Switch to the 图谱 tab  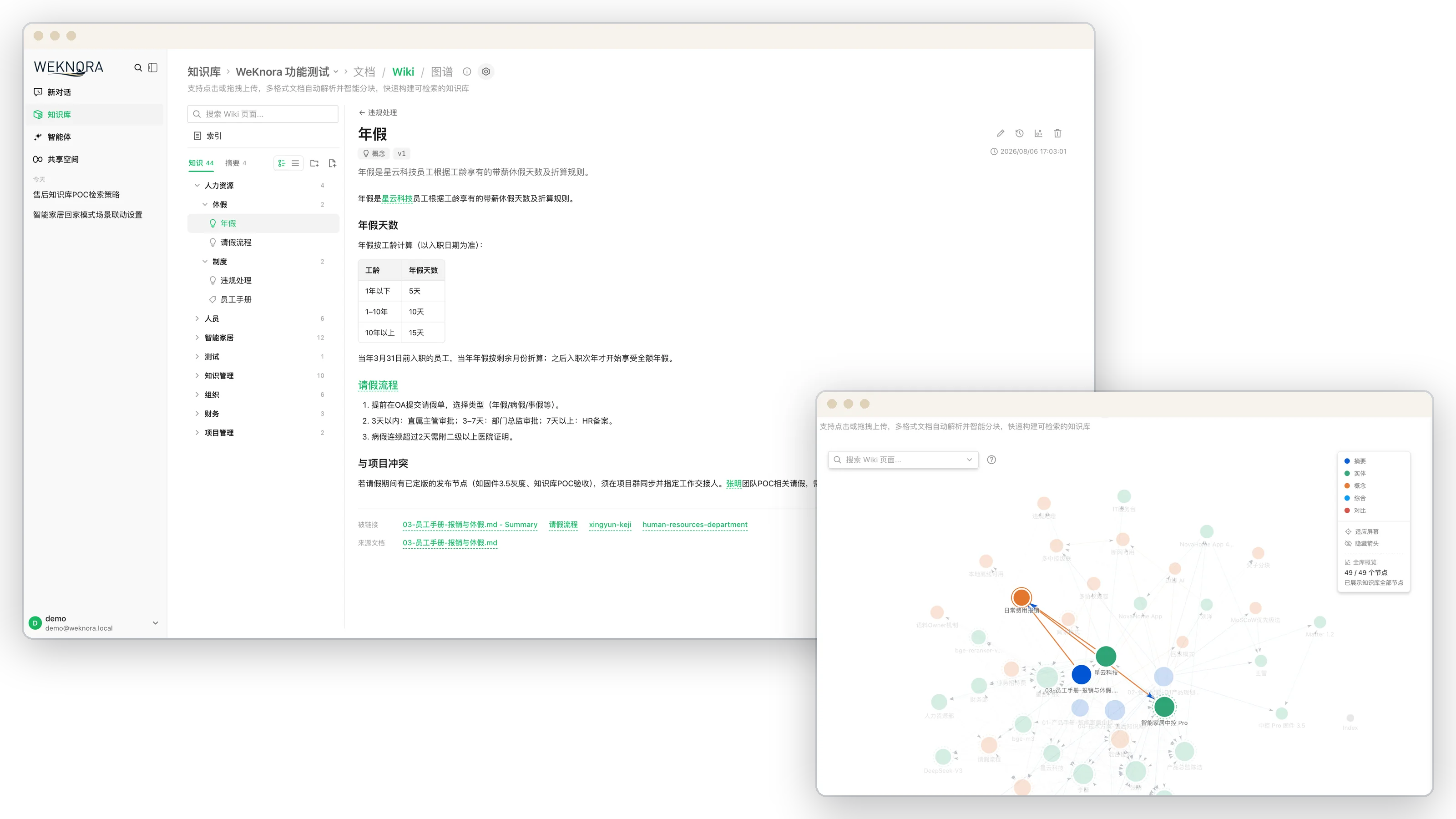(x=441, y=72)
